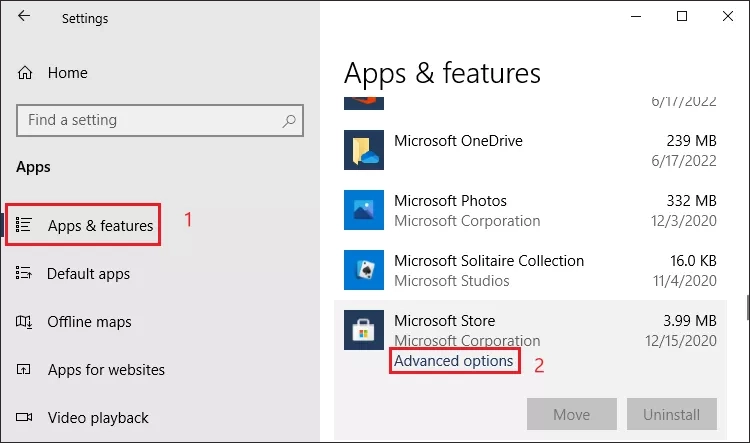The image size is (750, 443).
Task: Select Microsoft Solitaire Collection entry name
Action: [x=489, y=261]
